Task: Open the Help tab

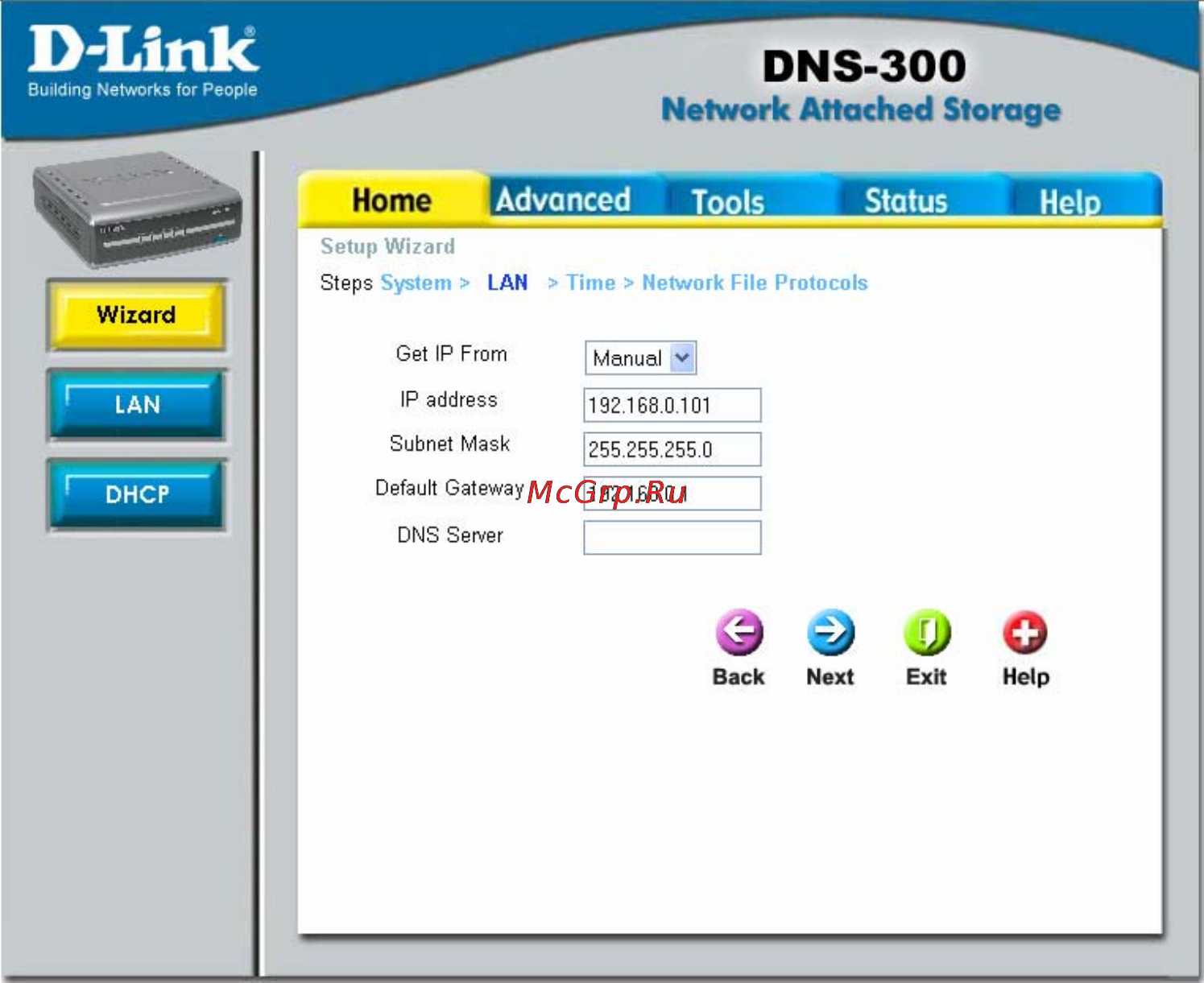Action: pyautogui.click(x=1070, y=201)
